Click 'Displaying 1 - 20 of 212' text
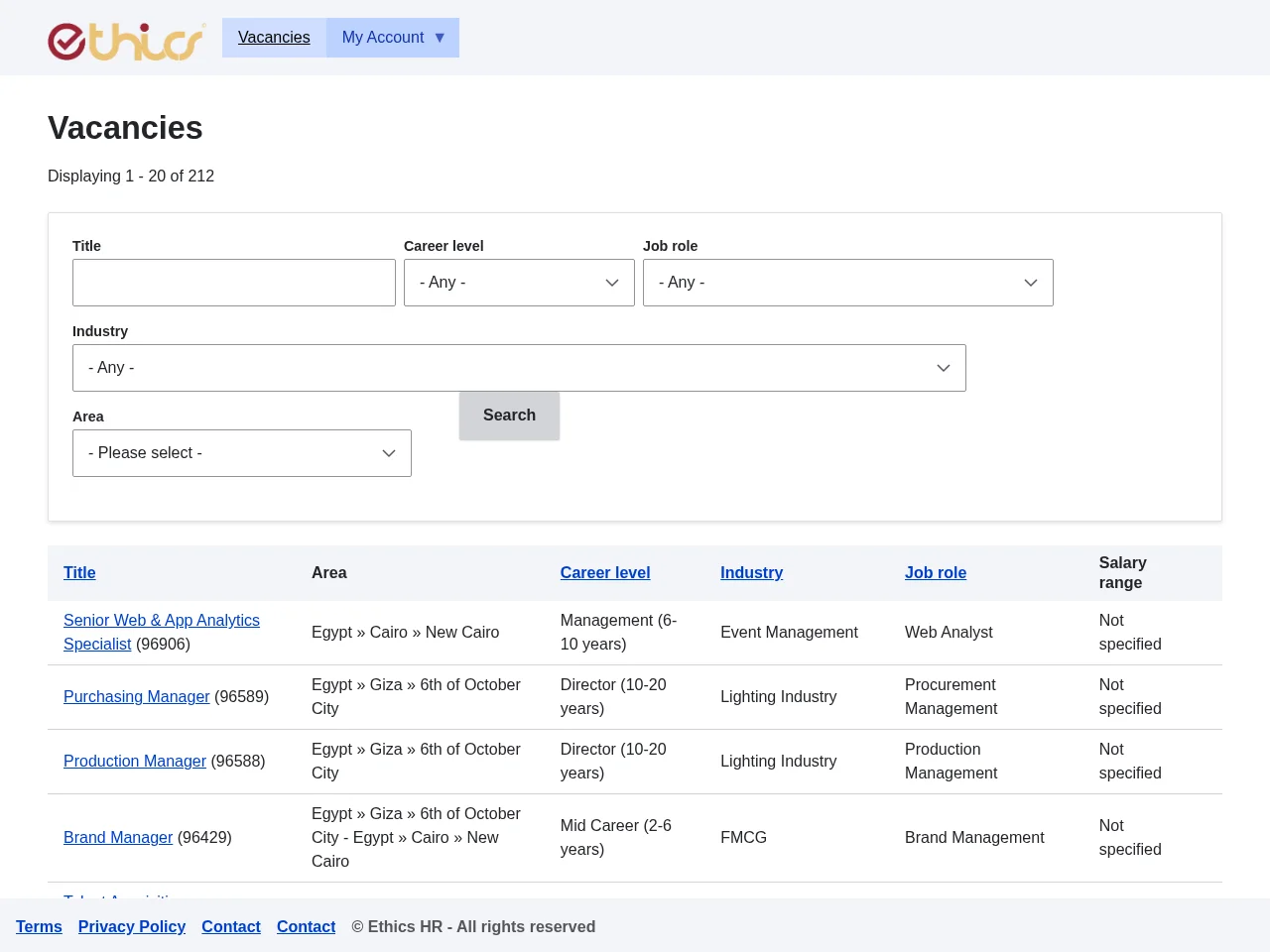This screenshot has width=1270, height=952. [x=131, y=176]
